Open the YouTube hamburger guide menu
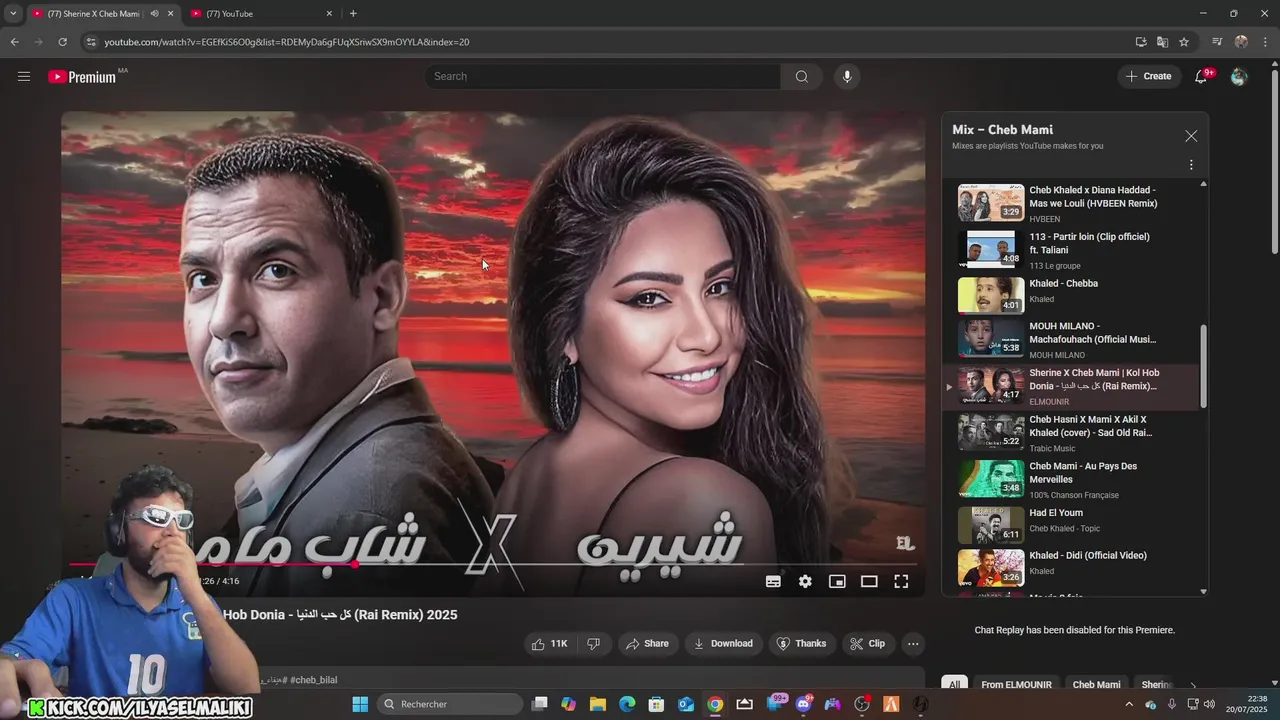This screenshot has height=720, width=1280. 24,76
